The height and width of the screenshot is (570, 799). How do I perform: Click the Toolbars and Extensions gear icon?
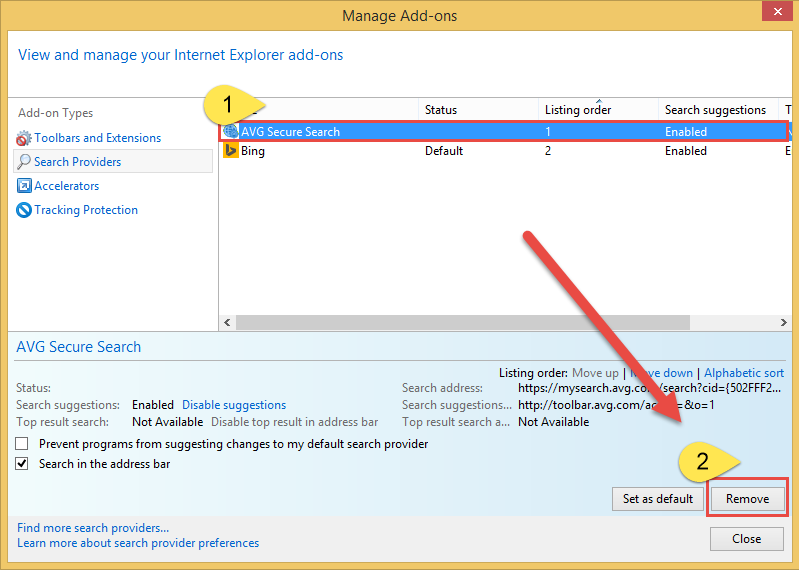click(x=24, y=138)
